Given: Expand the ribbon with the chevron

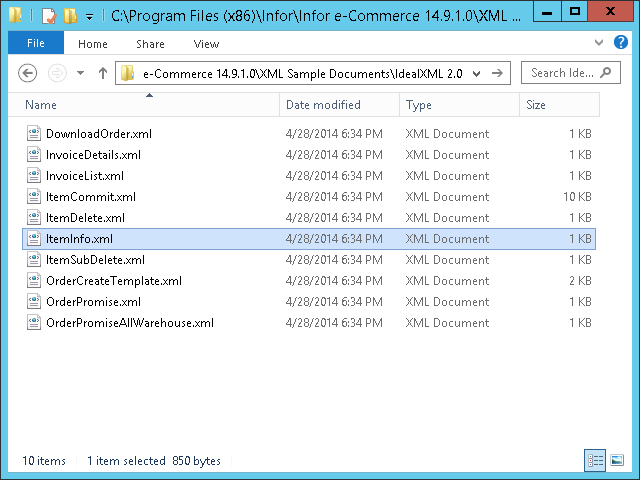Looking at the screenshot, I should [x=598, y=43].
